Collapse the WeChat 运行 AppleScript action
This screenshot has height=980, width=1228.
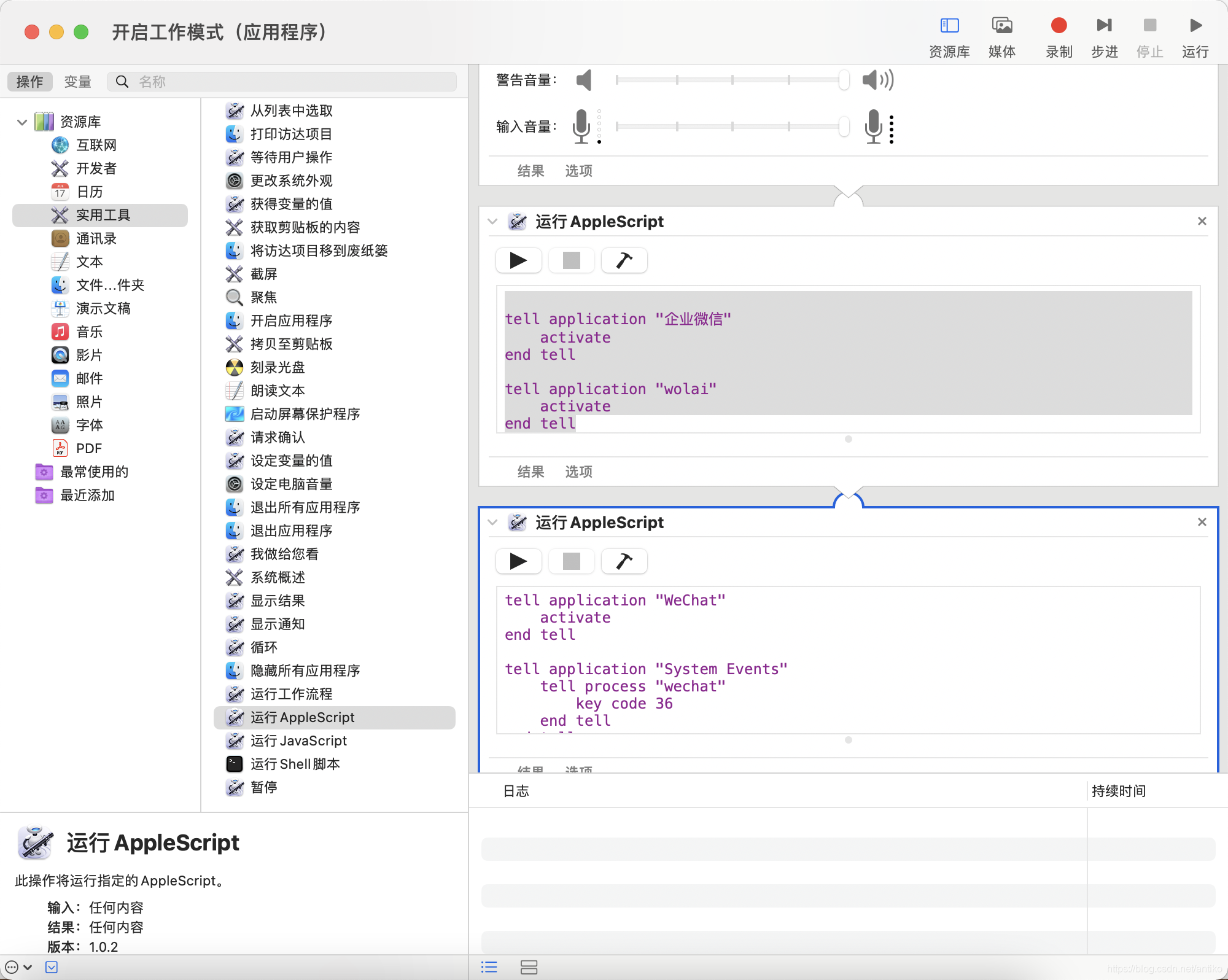pos(492,522)
